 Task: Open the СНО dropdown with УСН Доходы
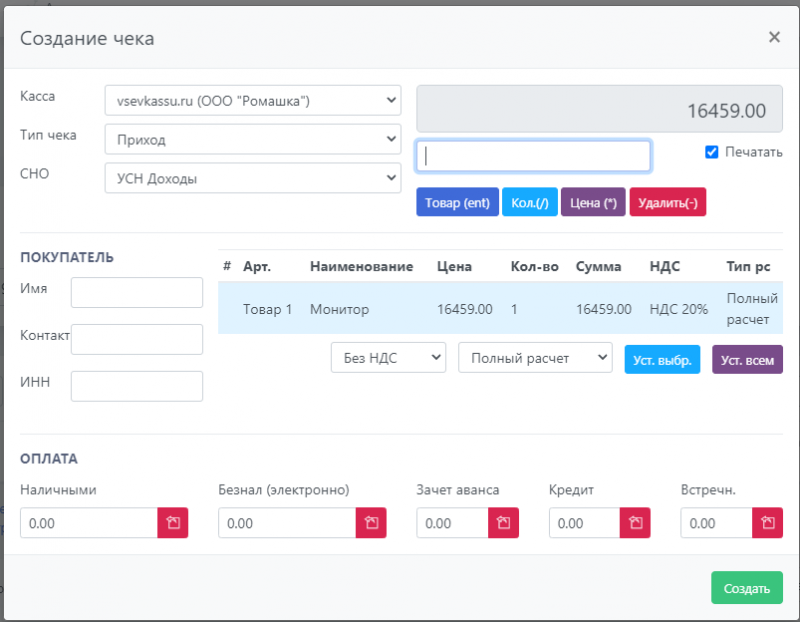(x=252, y=178)
